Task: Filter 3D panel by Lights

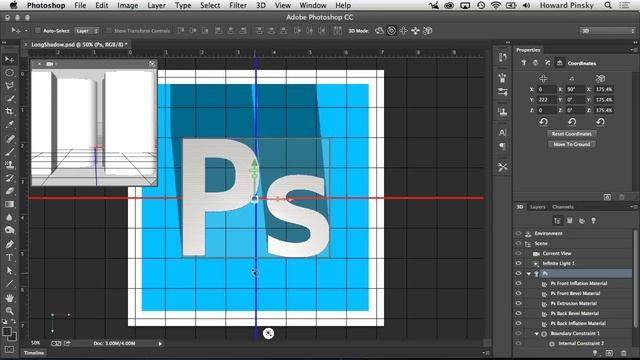Action: click(x=593, y=221)
